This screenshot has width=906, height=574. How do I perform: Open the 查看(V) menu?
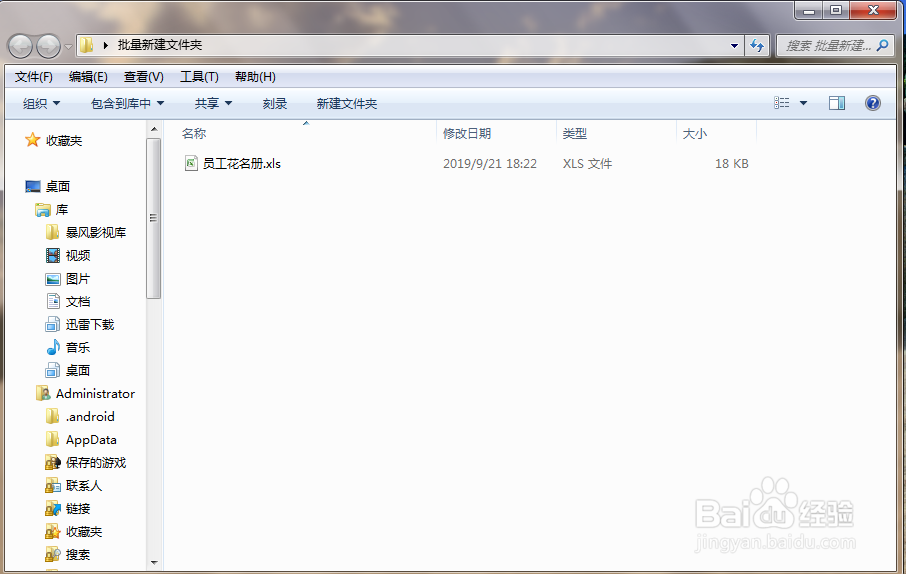click(x=143, y=77)
